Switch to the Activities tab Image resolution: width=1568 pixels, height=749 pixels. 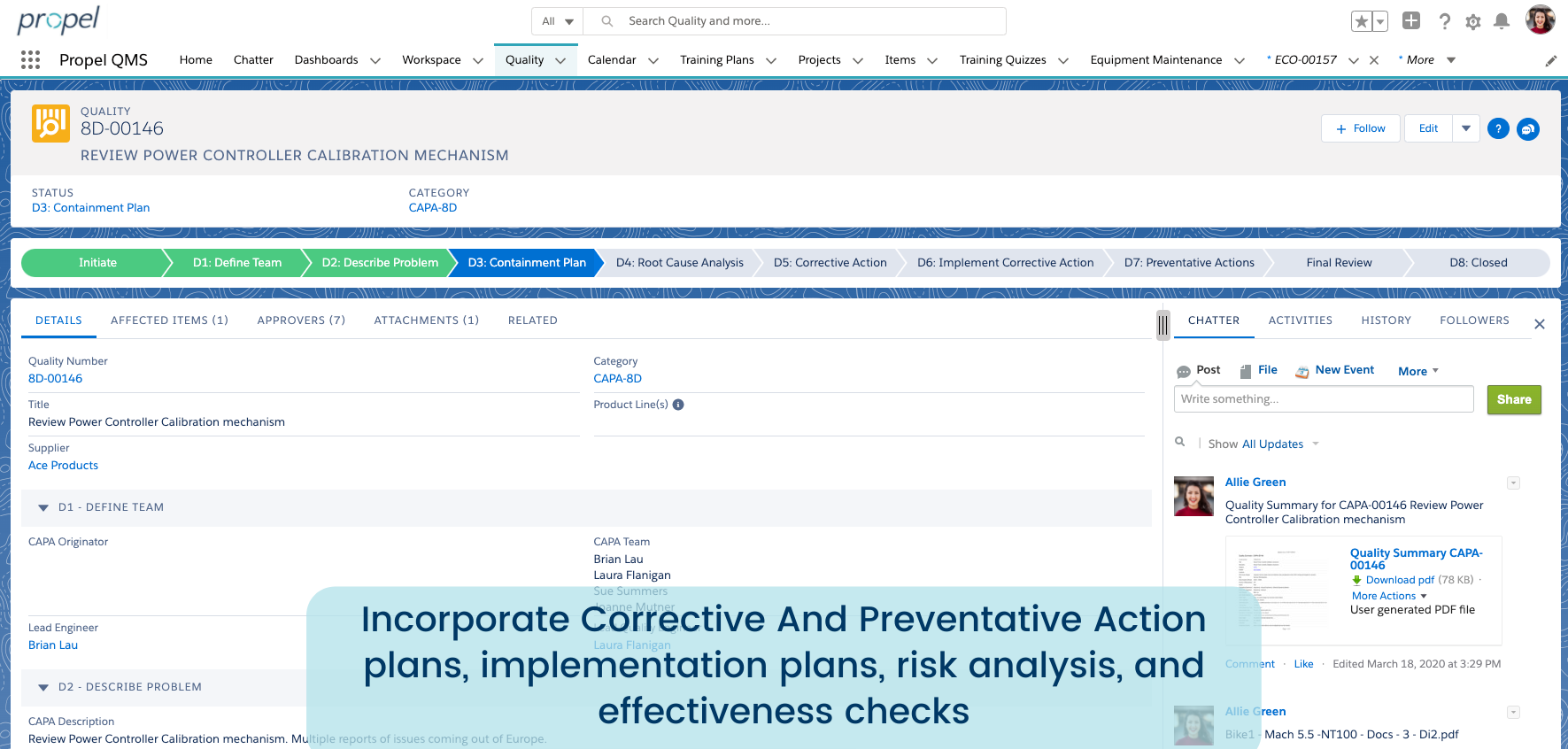click(1300, 320)
